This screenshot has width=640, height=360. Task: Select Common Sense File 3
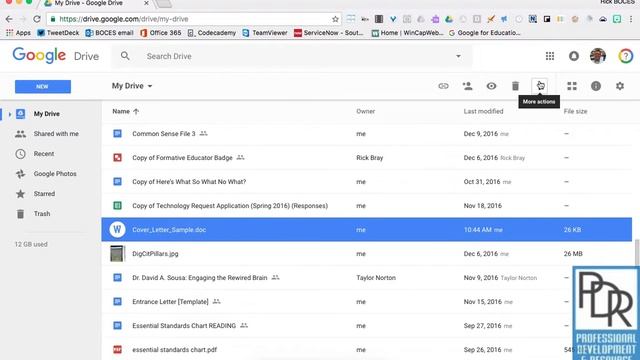point(367,134)
